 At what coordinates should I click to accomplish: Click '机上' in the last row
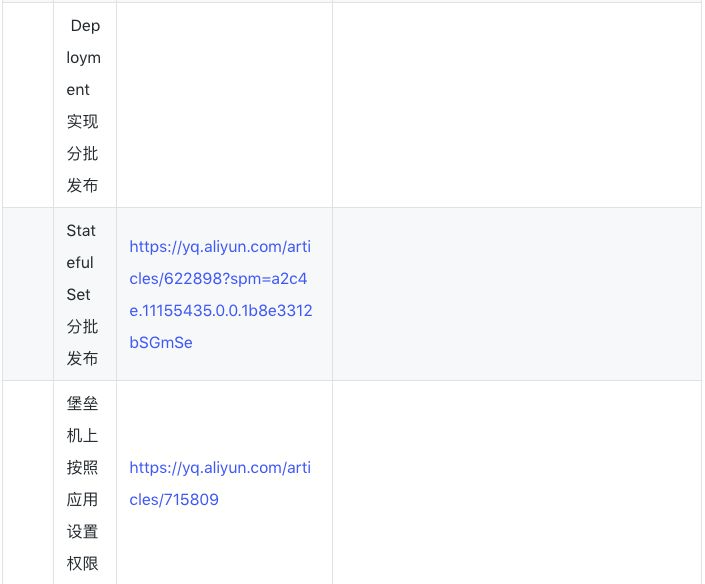point(82,435)
